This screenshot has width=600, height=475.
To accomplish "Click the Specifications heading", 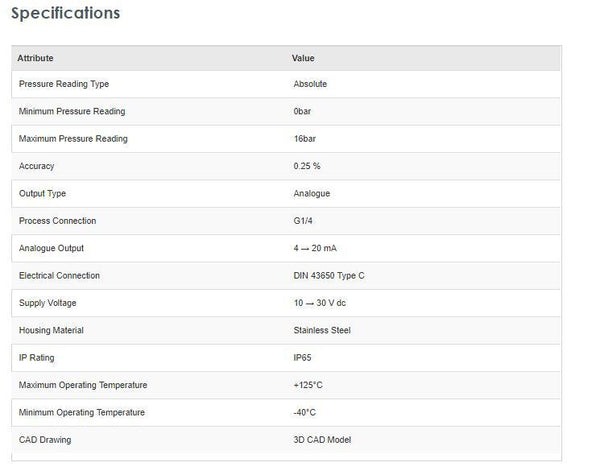I will tap(65, 14).
